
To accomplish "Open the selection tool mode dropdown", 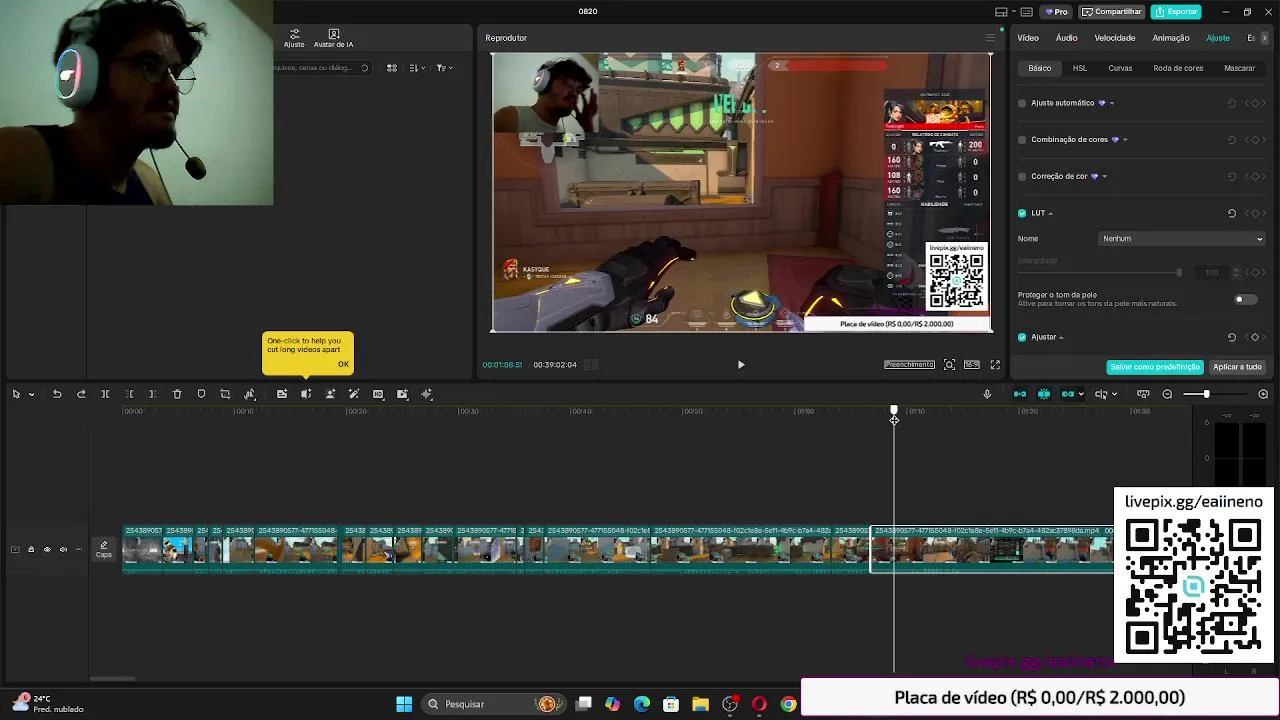I will click(x=31, y=394).
